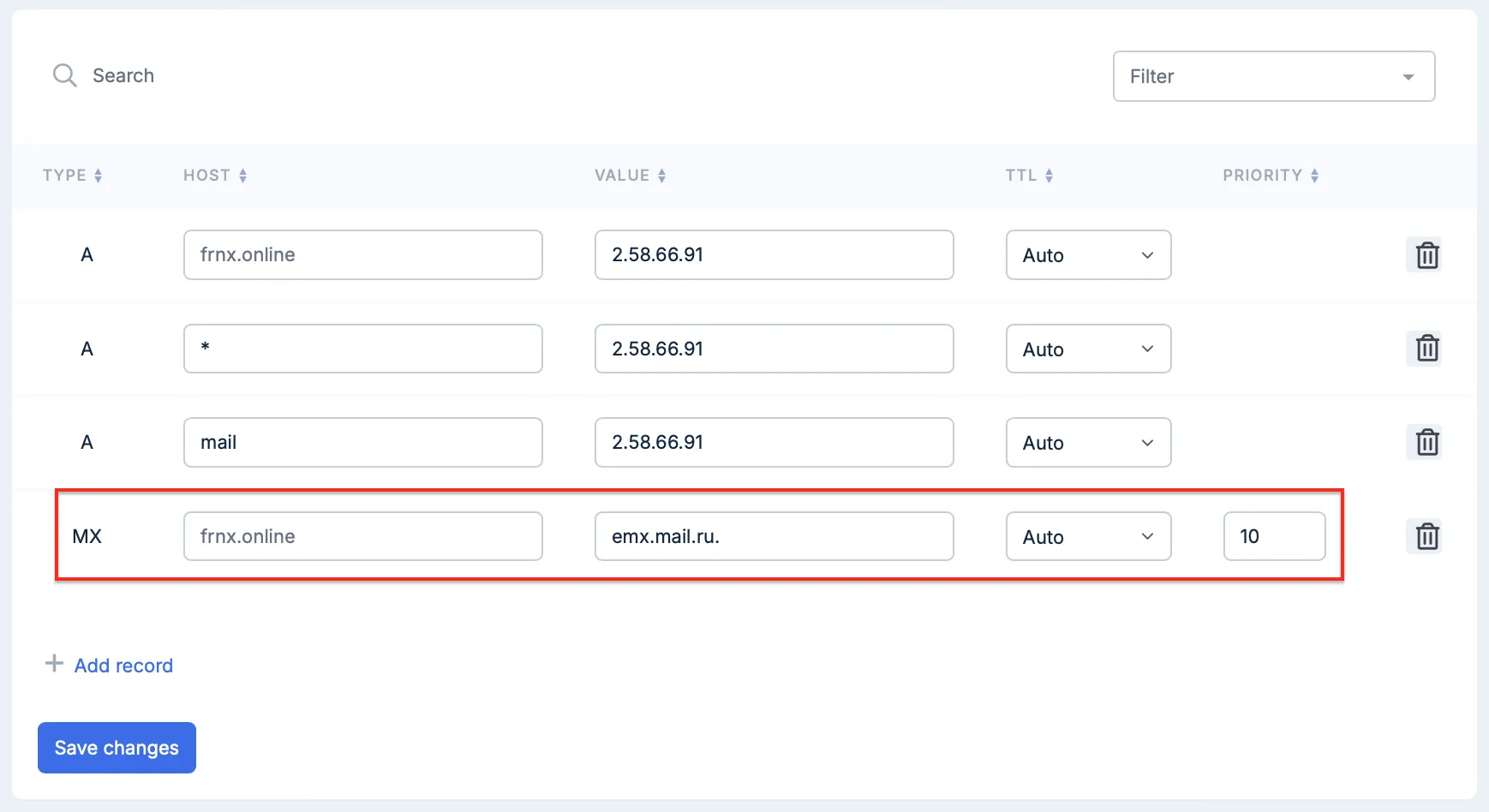Sort records by TYPE column
This screenshot has height=812, width=1489.
click(73, 176)
